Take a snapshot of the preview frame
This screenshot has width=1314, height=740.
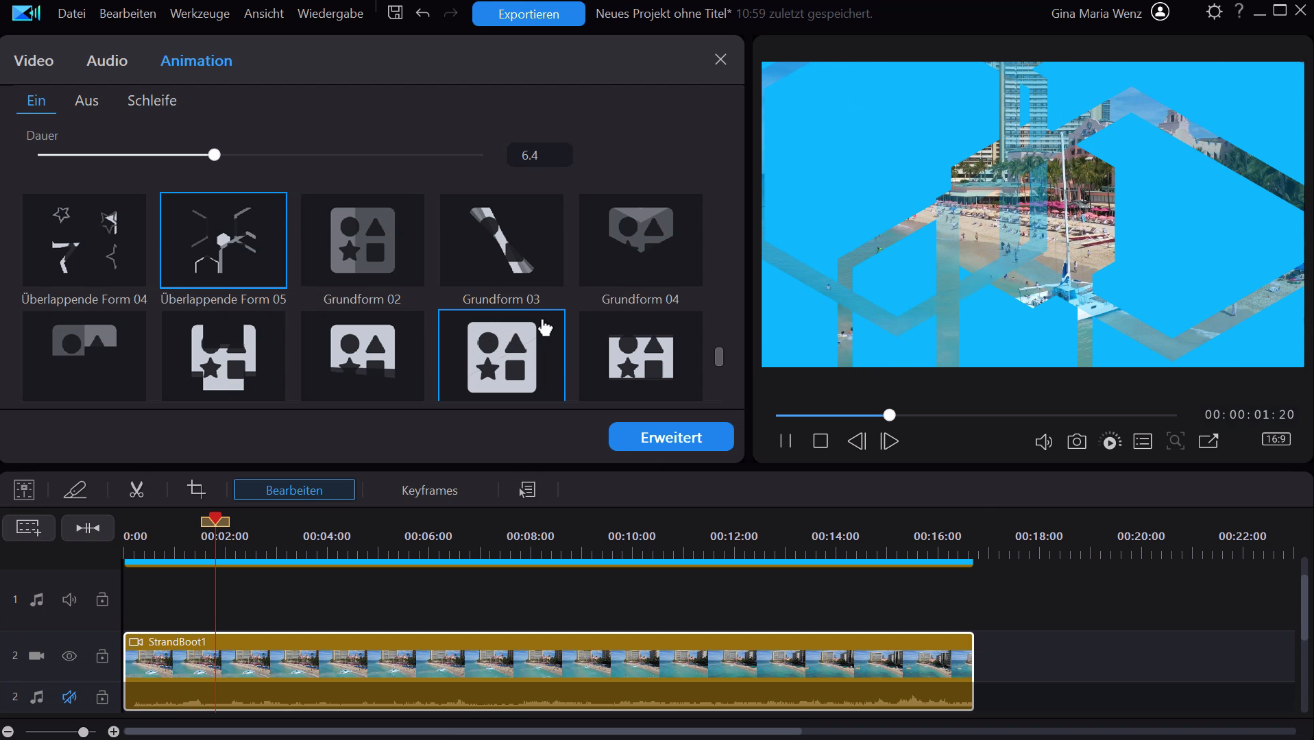1077,441
